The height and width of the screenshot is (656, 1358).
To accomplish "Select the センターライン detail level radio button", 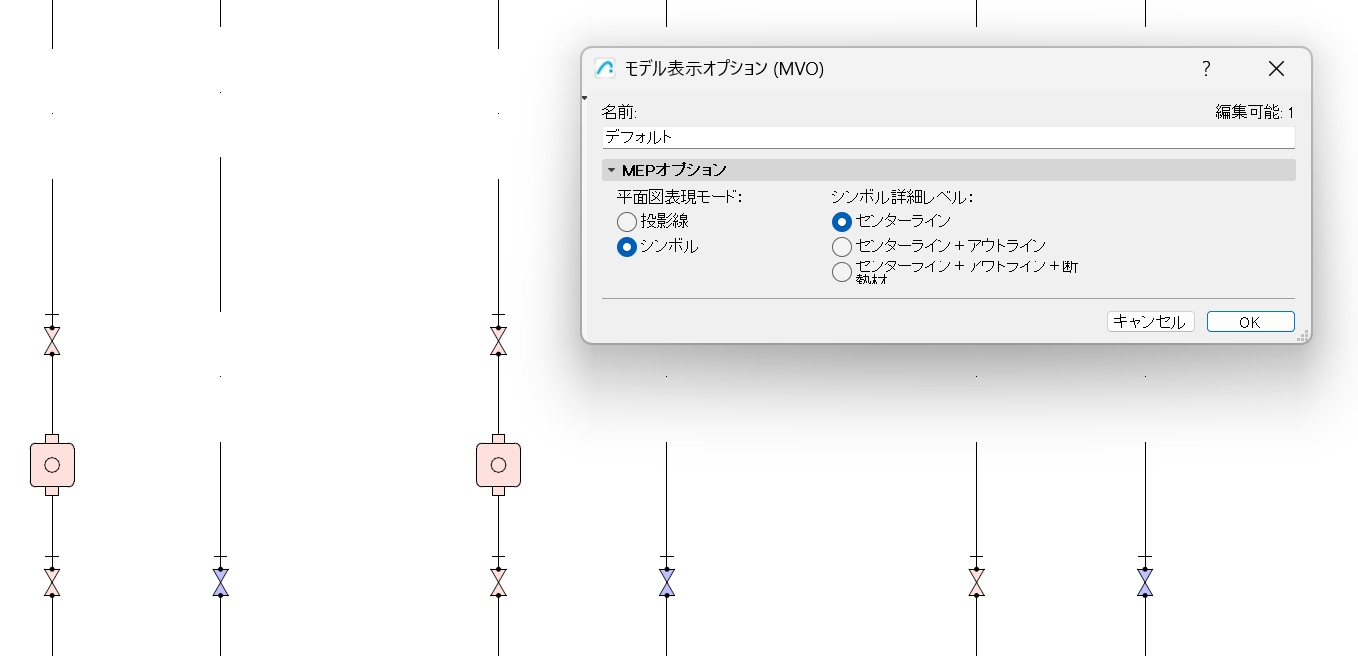I will [841, 222].
